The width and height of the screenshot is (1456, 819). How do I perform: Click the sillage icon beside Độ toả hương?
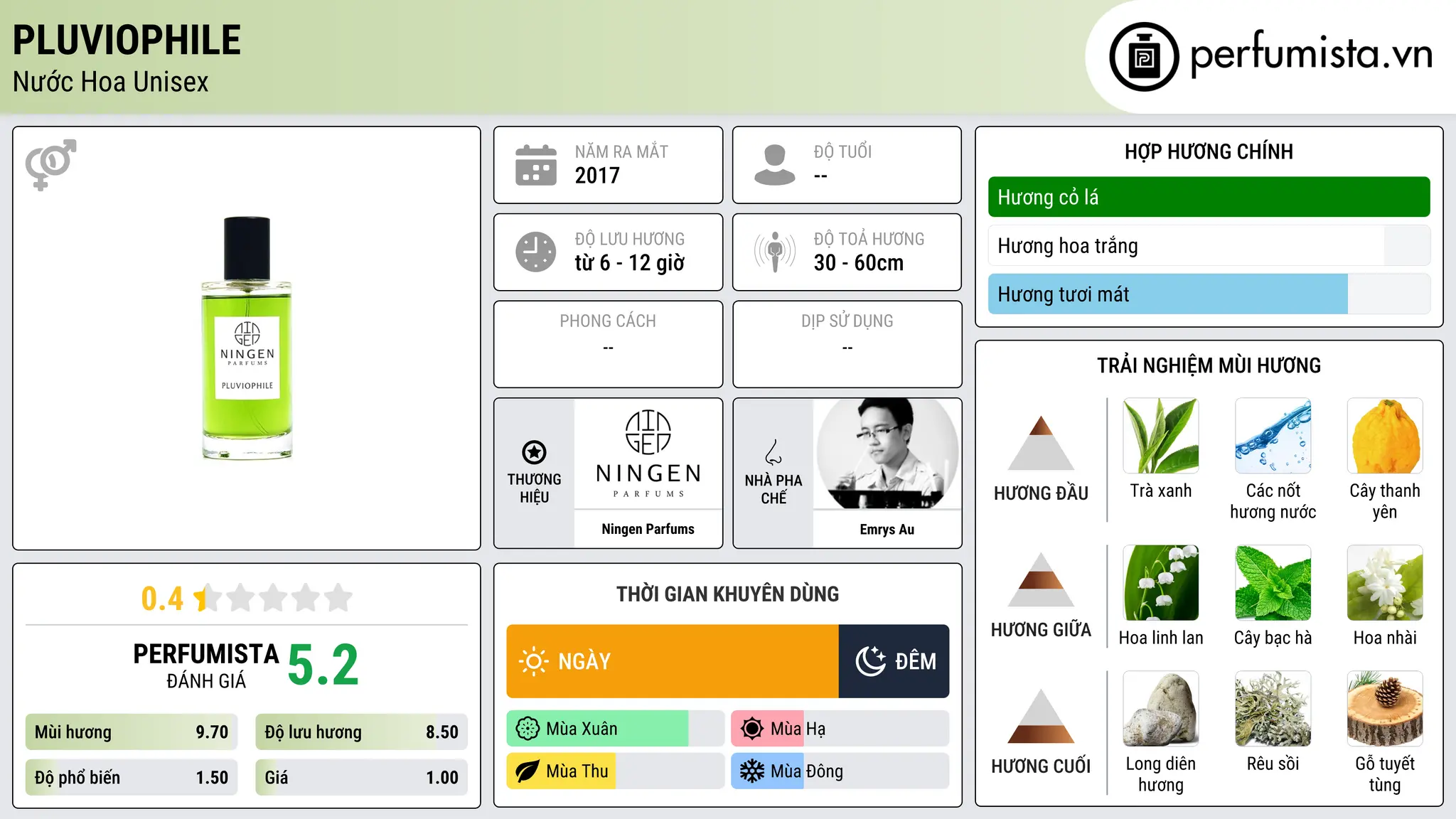[775, 252]
